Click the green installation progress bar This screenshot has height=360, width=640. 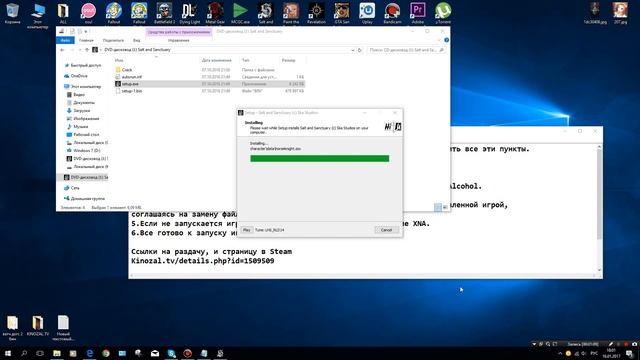[x=320, y=158]
